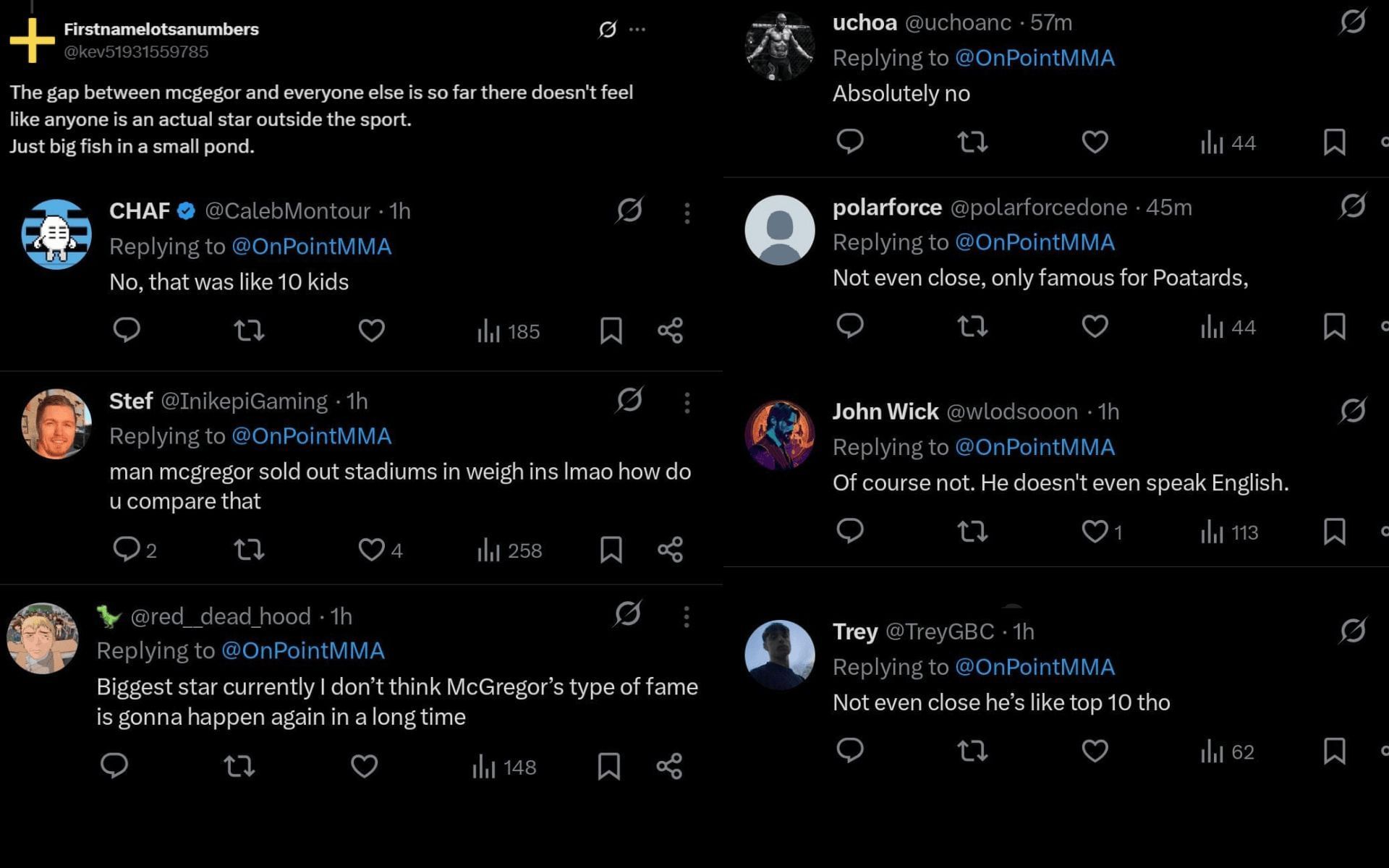Reply to CHAF's tweet
This screenshot has width=1389, height=868.
click(x=127, y=330)
